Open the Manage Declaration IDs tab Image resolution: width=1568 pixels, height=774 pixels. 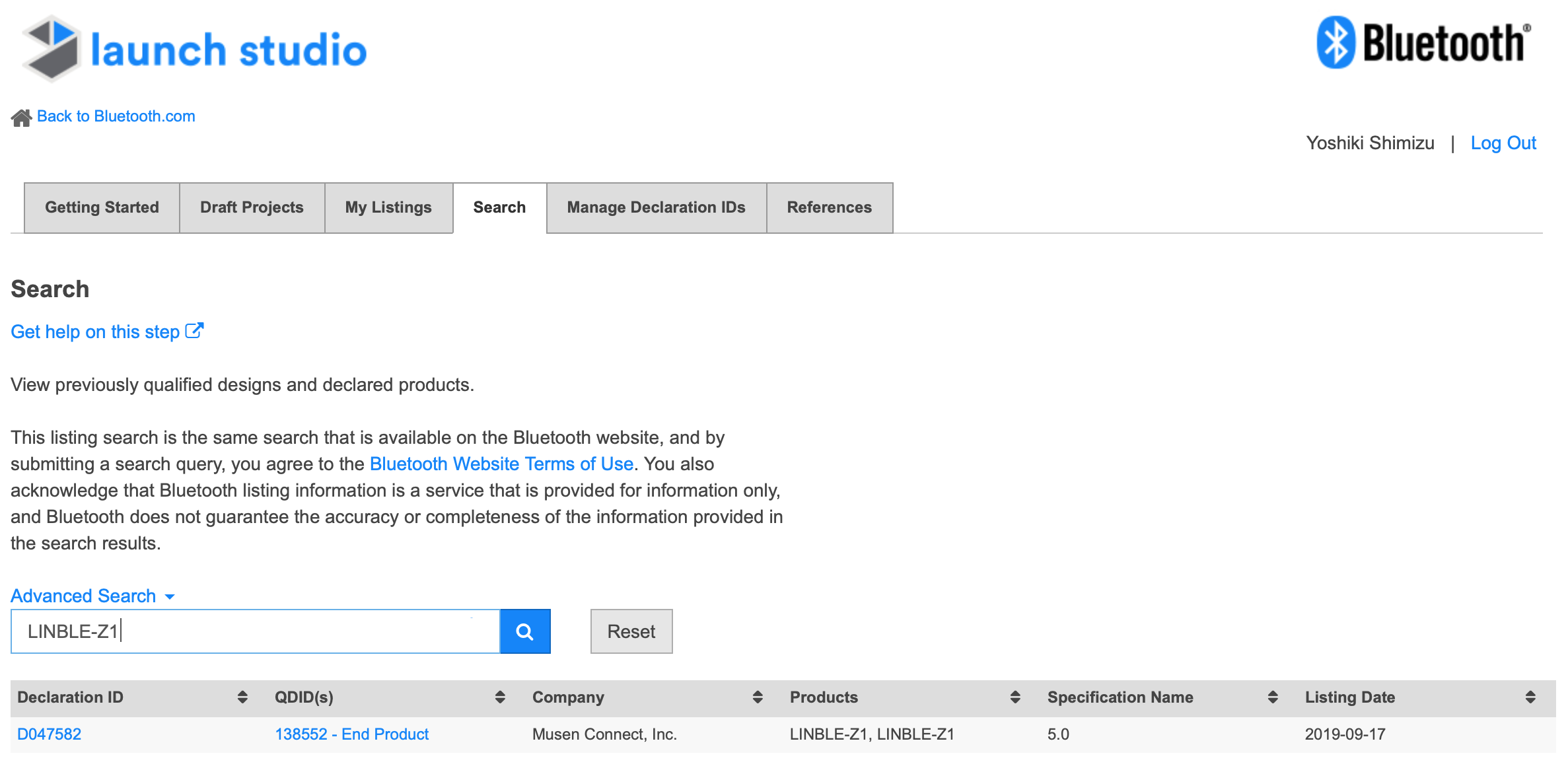[x=657, y=207]
